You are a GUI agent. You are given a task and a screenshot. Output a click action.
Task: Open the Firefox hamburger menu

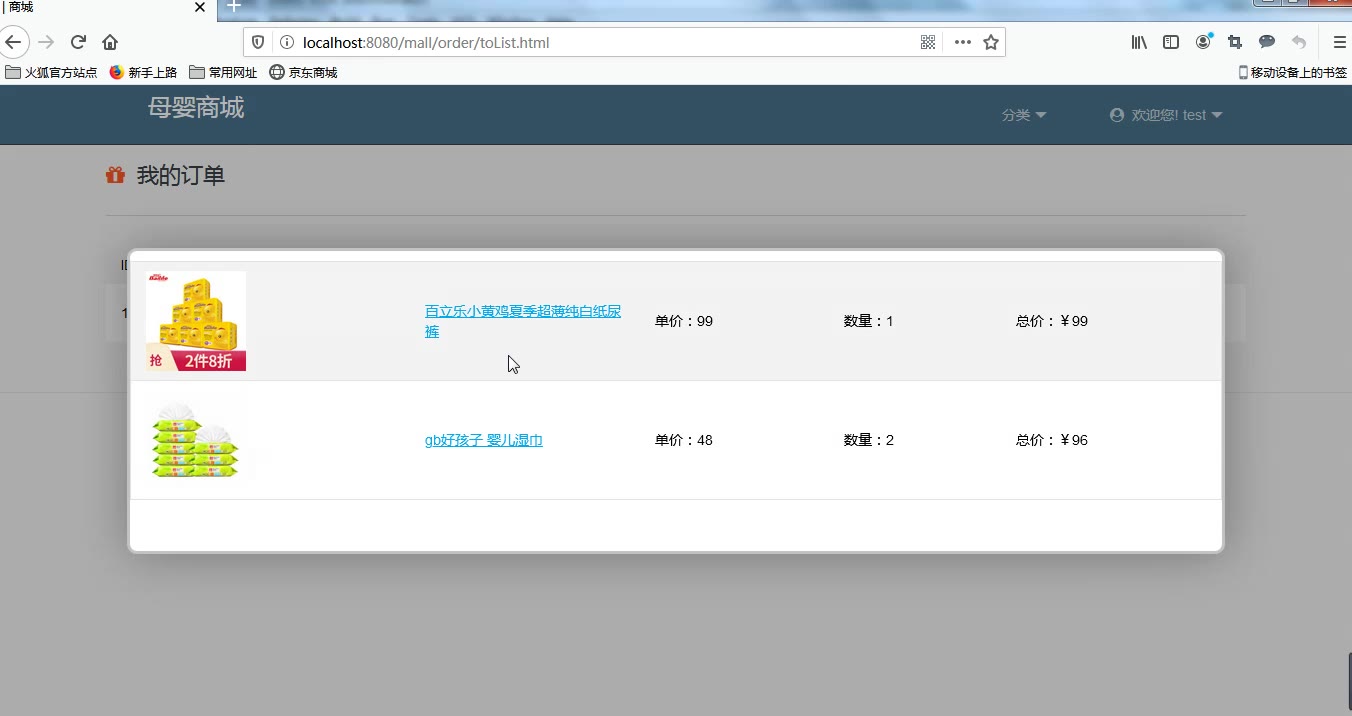pyautogui.click(x=1340, y=42)
